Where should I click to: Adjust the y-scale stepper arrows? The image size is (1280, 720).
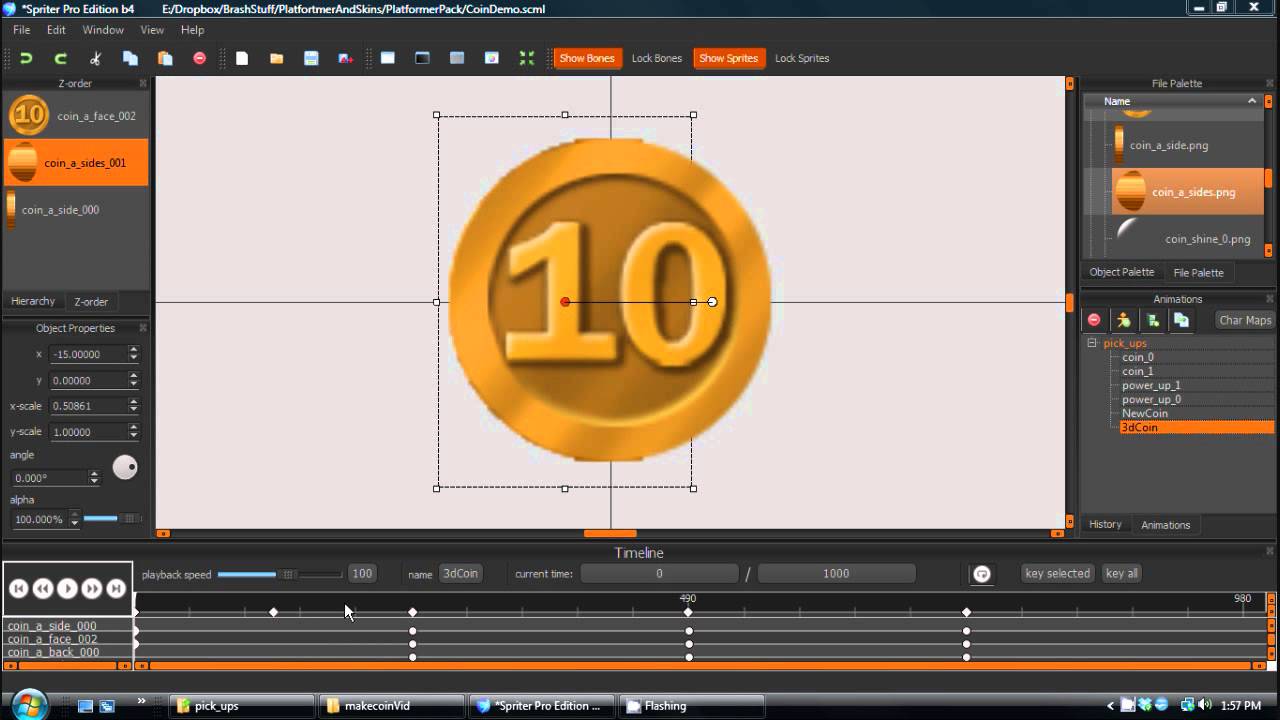tap(134, 432)
